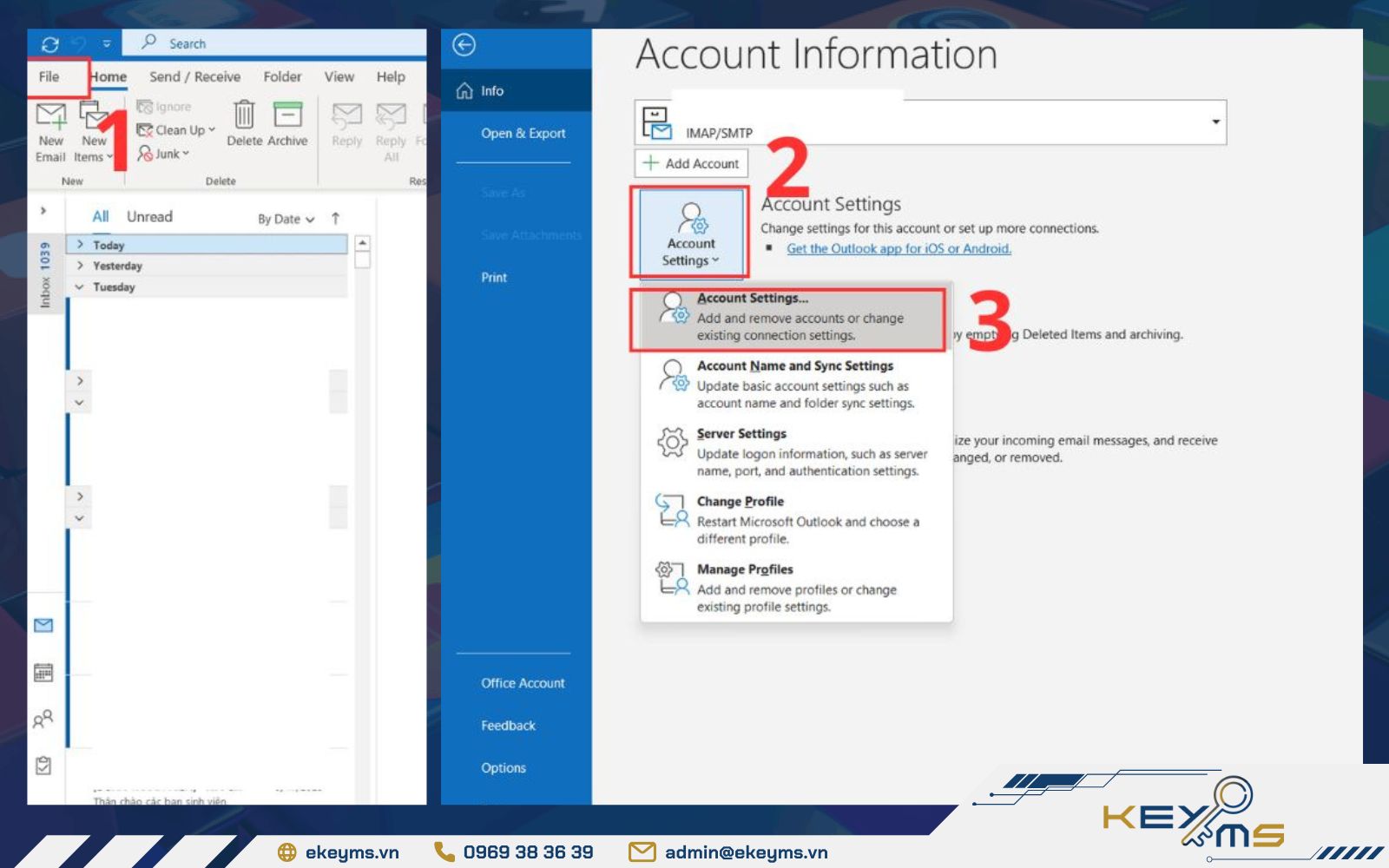Screen dimensions: 1389x868
Task: Follow the Get the Outlook app link
Action: (899, 248)
